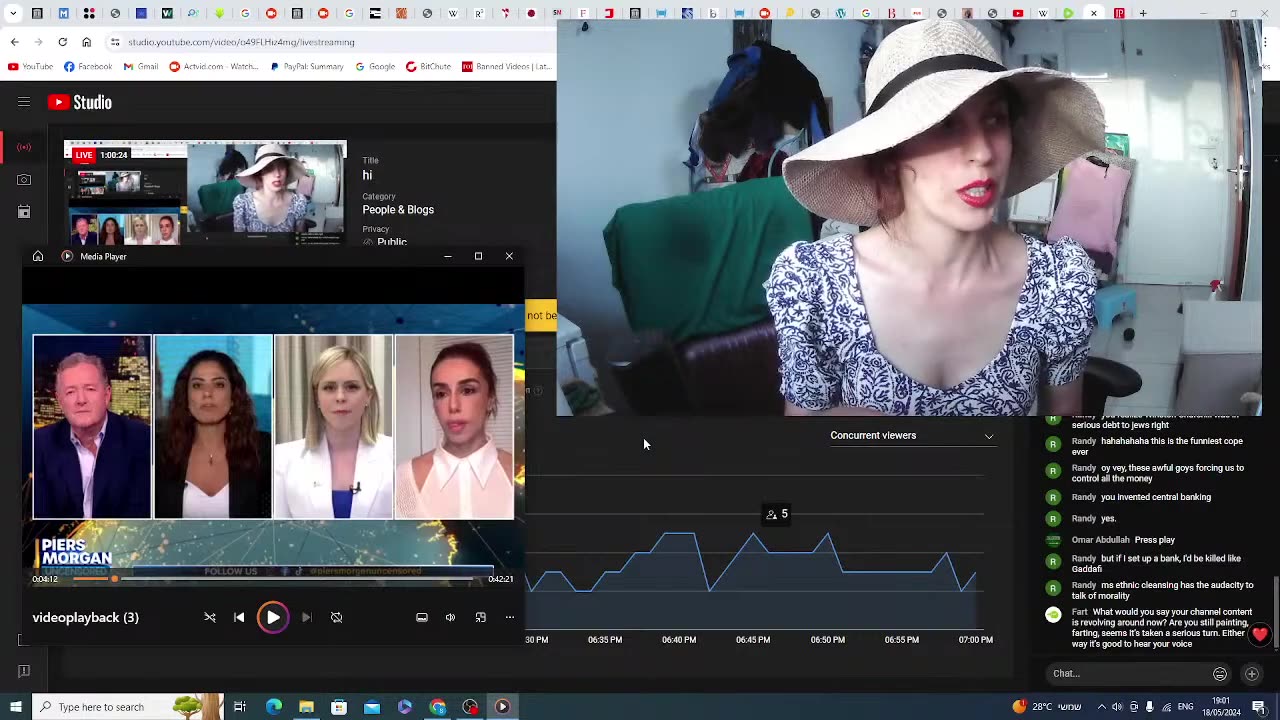Image resolution: width=1280 pixels, height=720 pixels.
Task: Go forward in browser
Action: pyautogui.click(x=38, y=42)
